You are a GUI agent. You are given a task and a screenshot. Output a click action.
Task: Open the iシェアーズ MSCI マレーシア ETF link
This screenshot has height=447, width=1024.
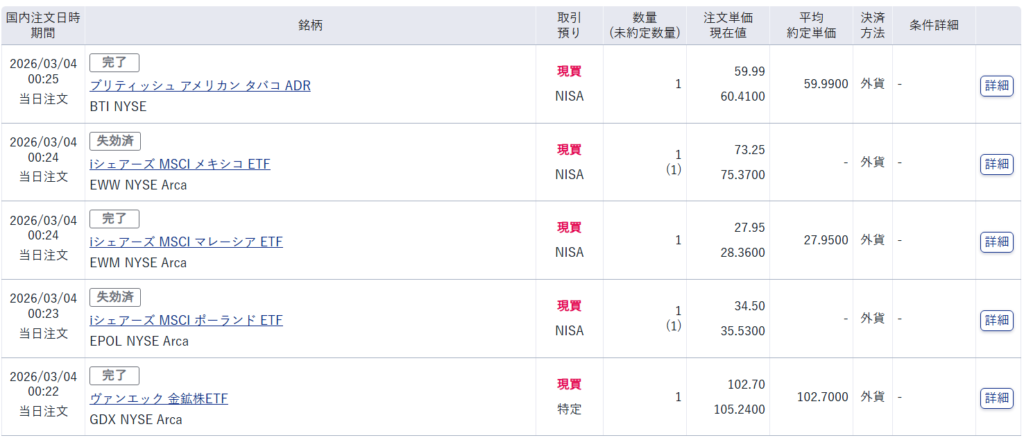click(186, 242)
